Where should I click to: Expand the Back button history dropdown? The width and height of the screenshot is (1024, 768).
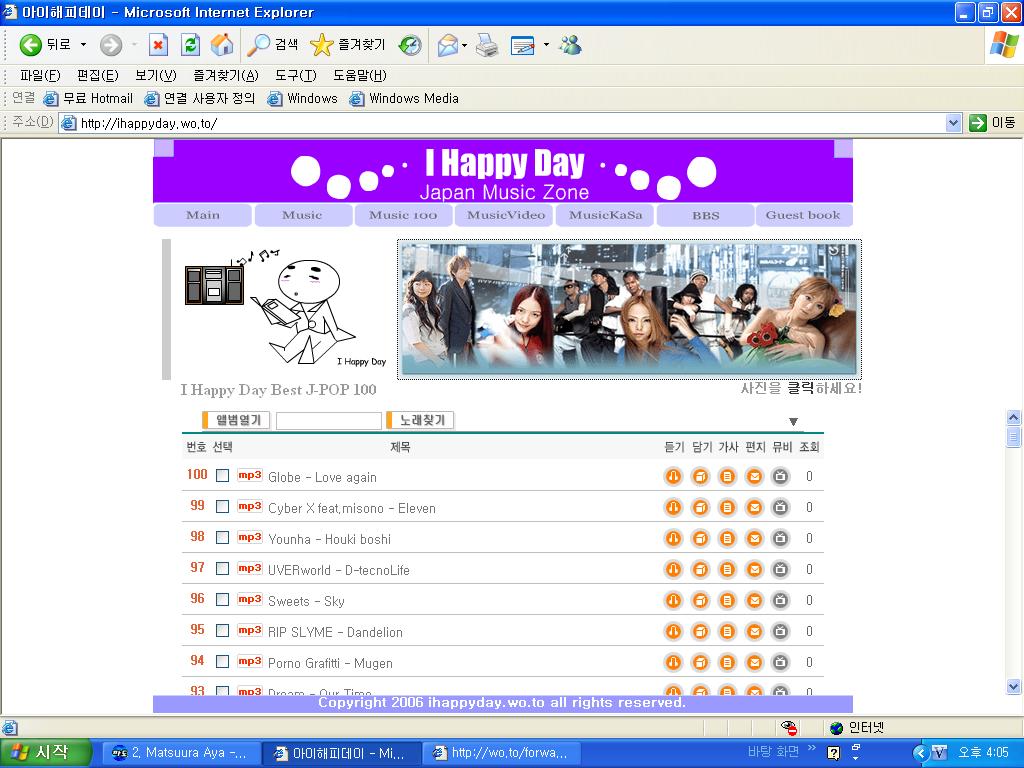[83, 45]
